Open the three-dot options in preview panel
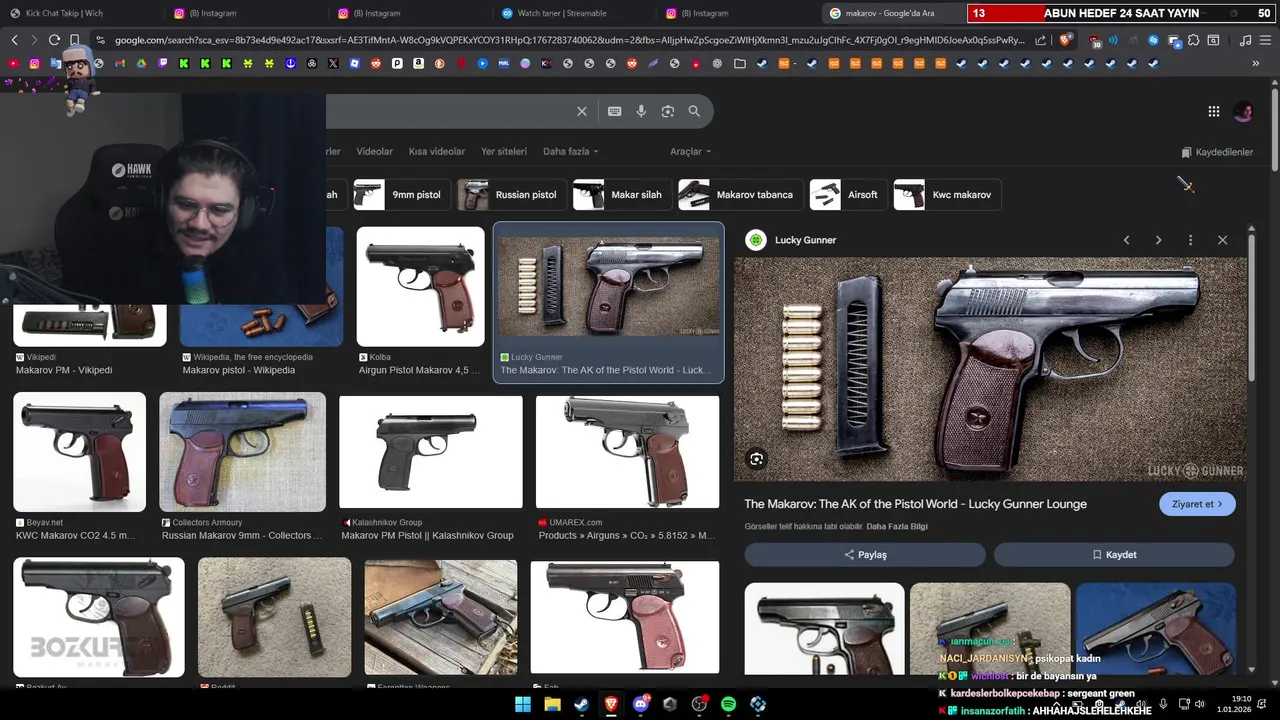Viewport: 1280px width, 720px height. click(1190, 240)
